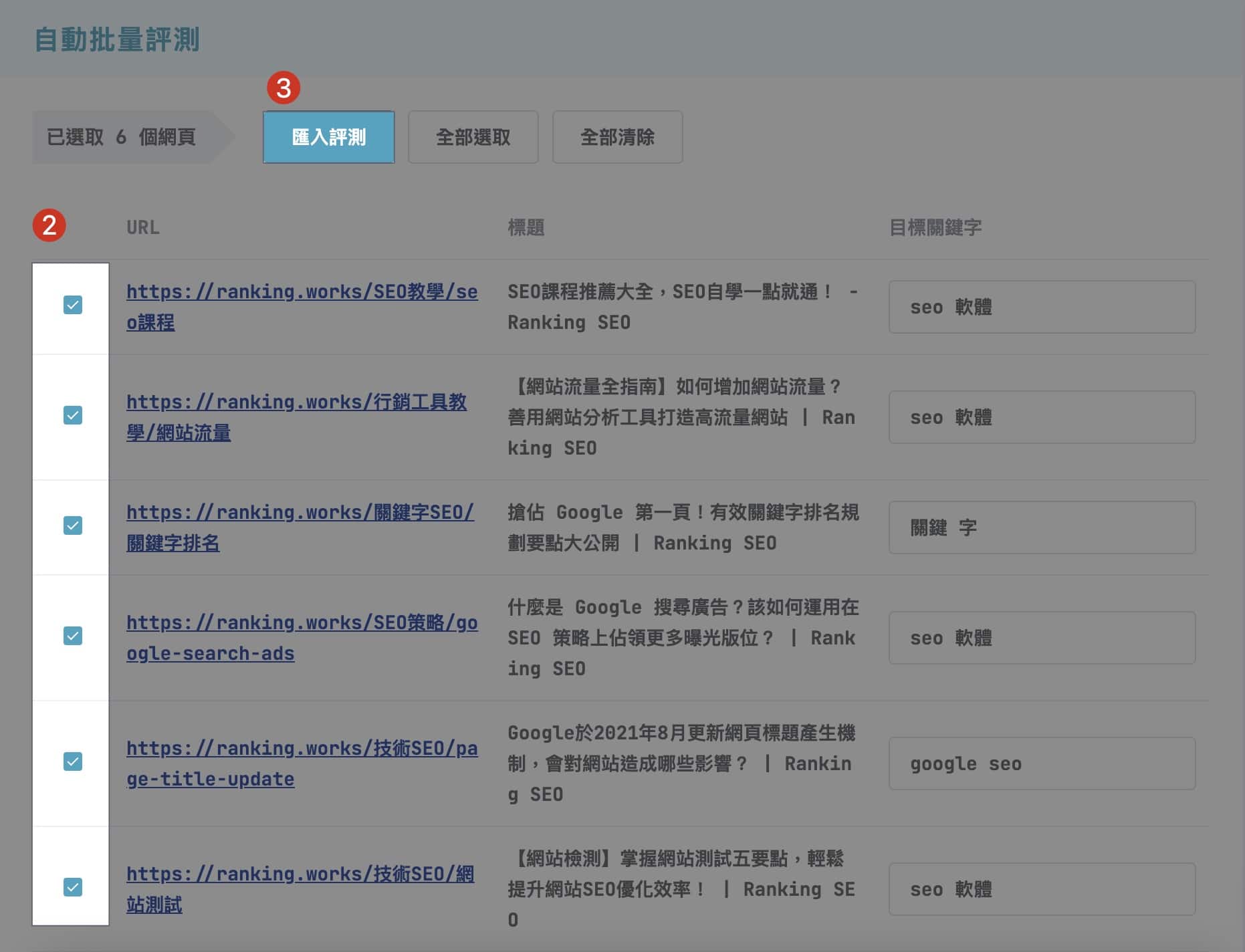Click the 關鍵 字 target keyword field
1245x952 pixels.
click(1041, 527)
